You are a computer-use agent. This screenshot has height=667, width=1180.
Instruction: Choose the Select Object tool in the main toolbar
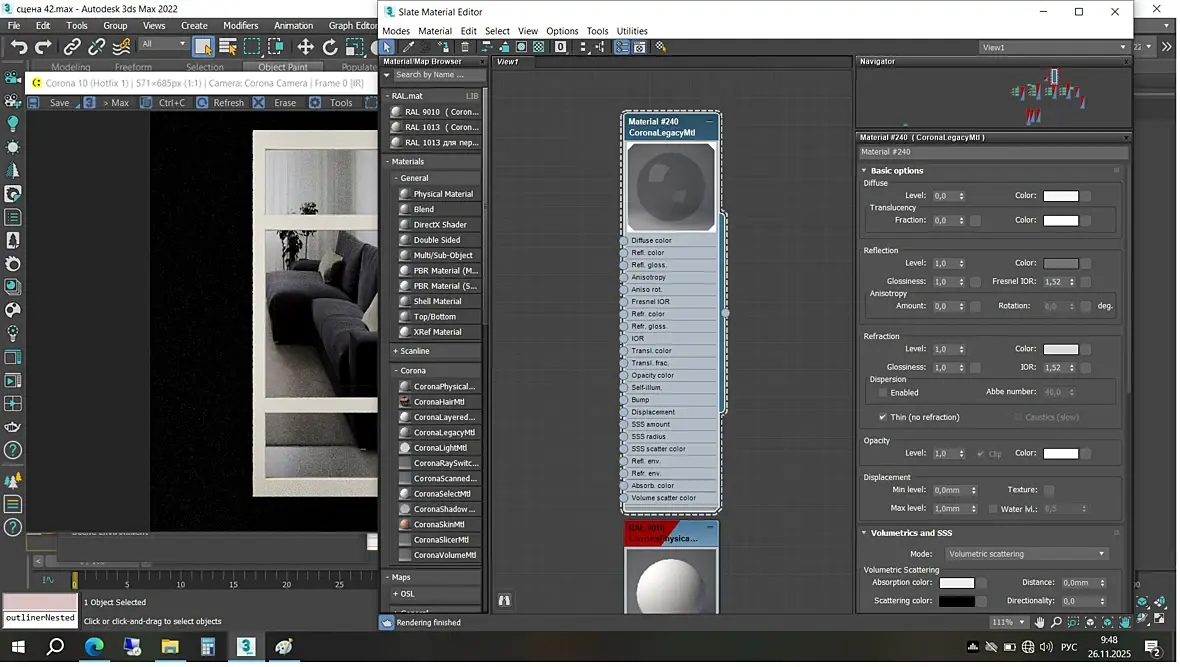[x=202, y=47]
